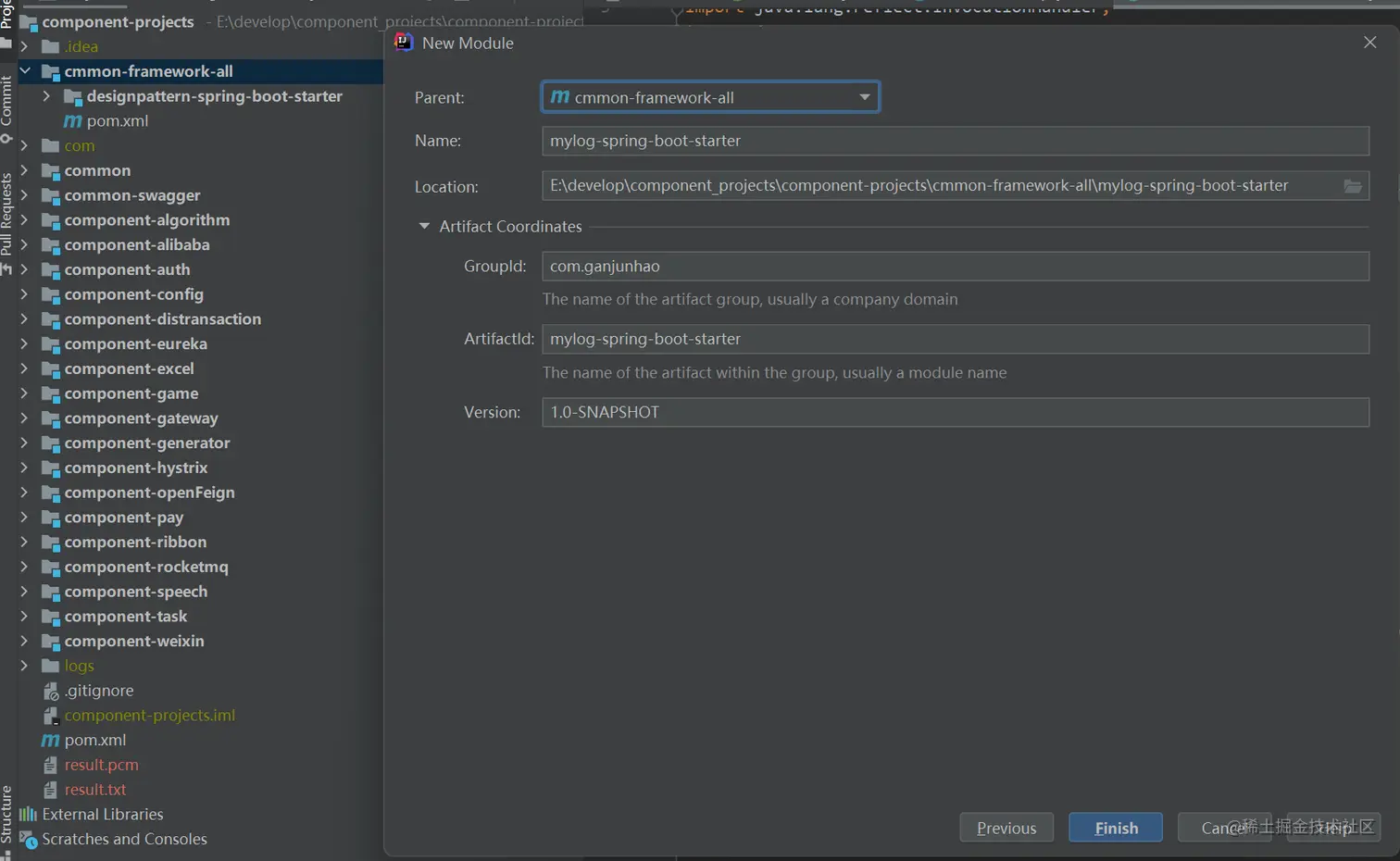
Task: Open the Pull Requests side tab
Action: point(6,223)
